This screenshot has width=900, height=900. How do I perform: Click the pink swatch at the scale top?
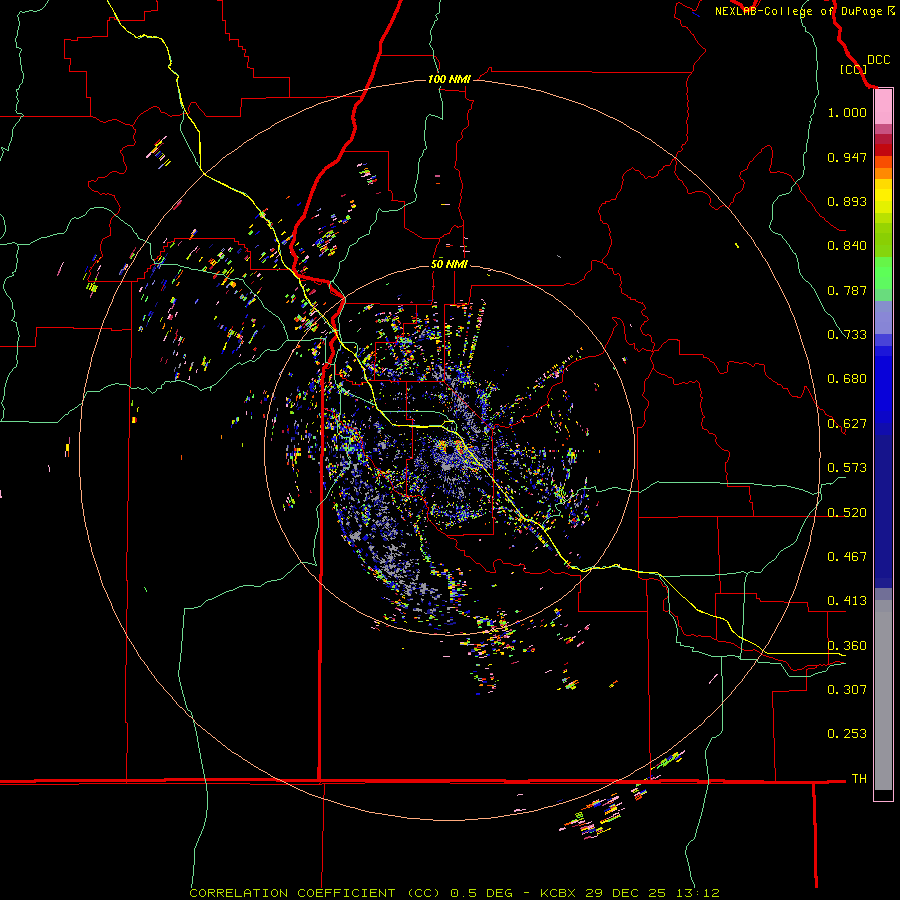pyautogui.click(x=883, y=107)
